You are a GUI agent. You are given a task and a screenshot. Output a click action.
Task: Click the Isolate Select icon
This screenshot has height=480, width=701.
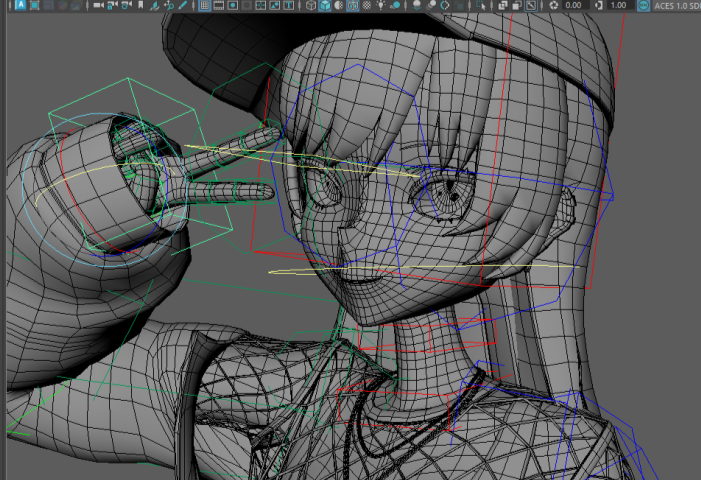(482, 5)
